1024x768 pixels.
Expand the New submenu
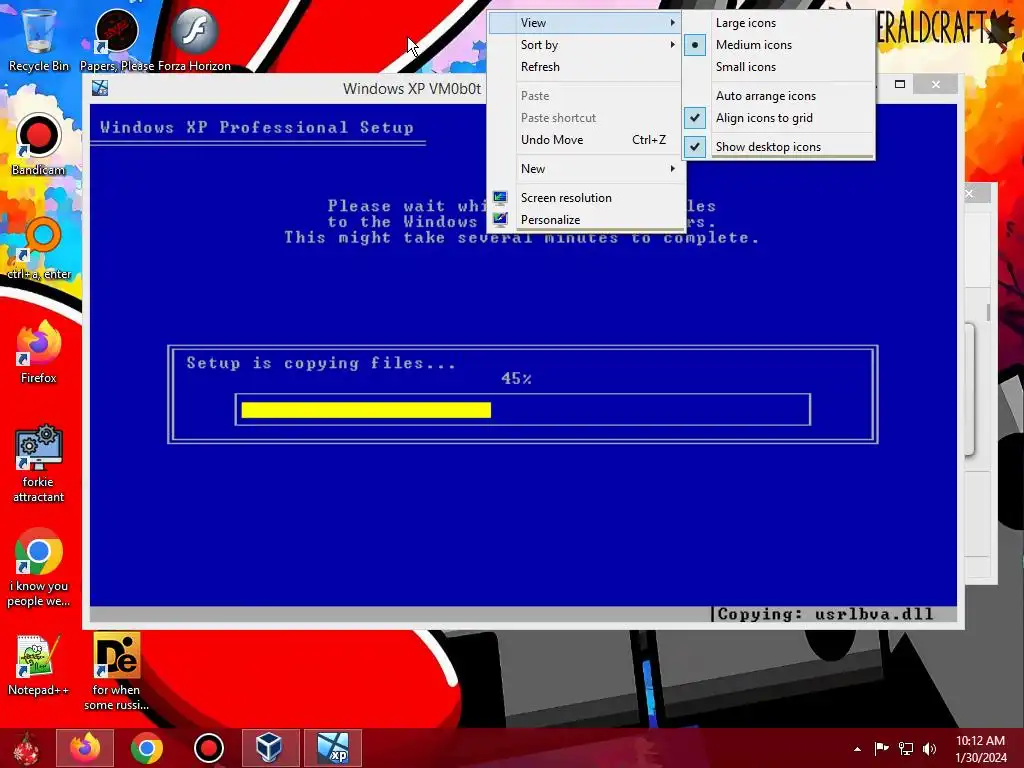[586, 168]
